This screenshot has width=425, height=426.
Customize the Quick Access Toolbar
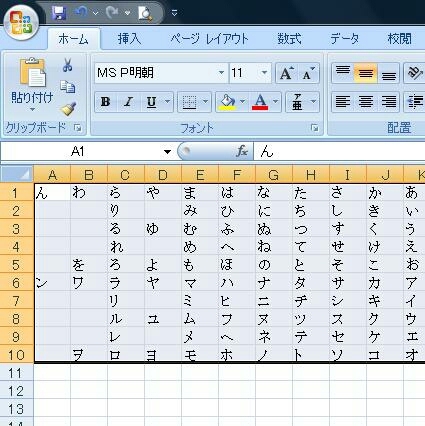[174, 13]
